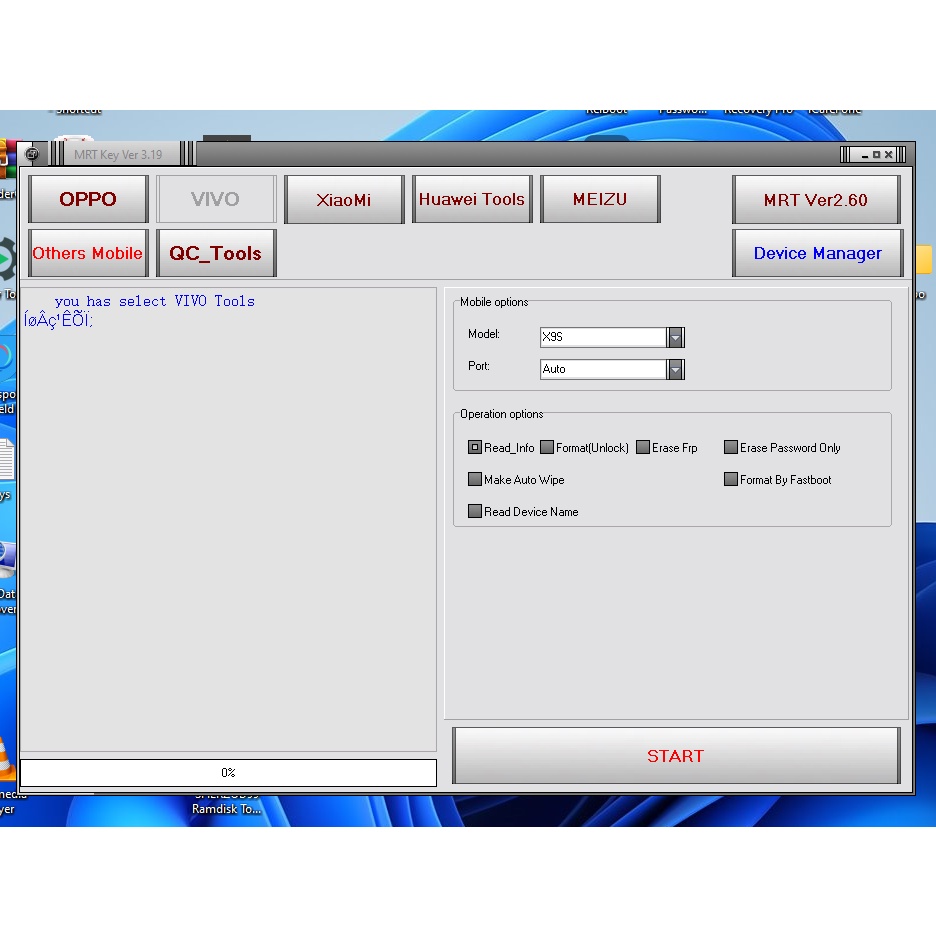Check the Make Auto Wipe box
Screen dimensions: 936x936
point(475,480)
